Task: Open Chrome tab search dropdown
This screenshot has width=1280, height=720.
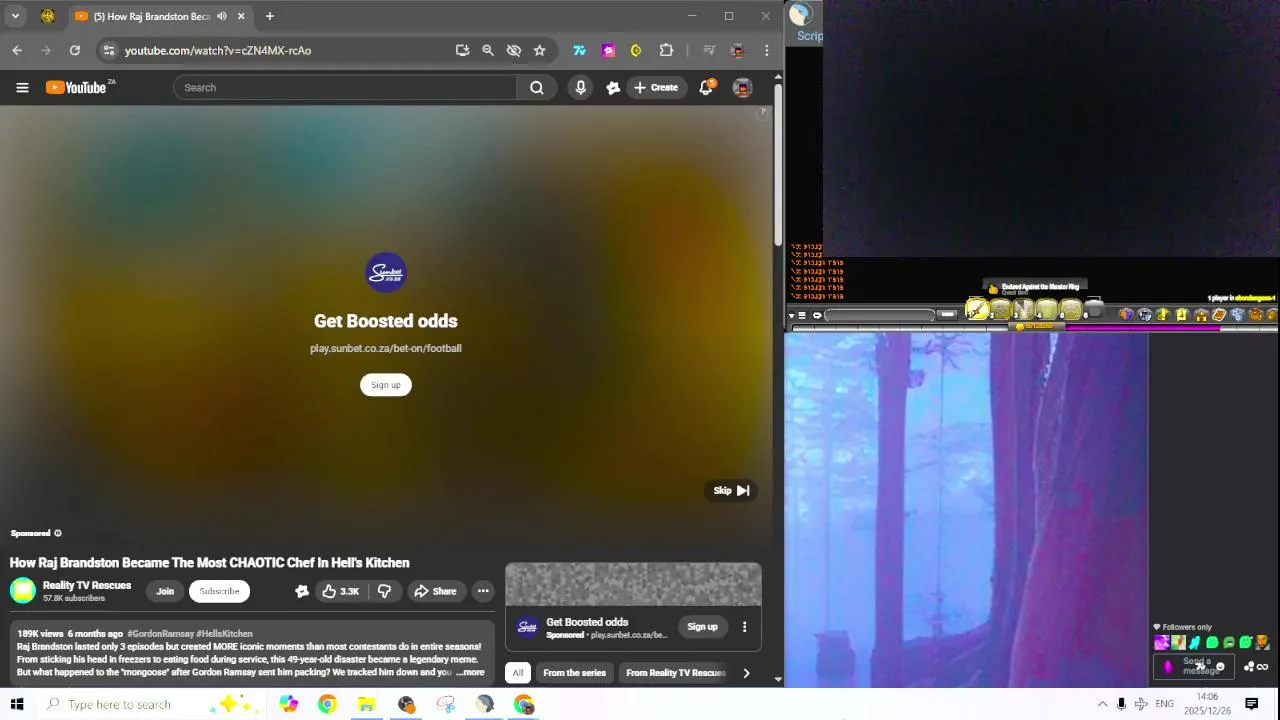Action: [x=15, y=17]
